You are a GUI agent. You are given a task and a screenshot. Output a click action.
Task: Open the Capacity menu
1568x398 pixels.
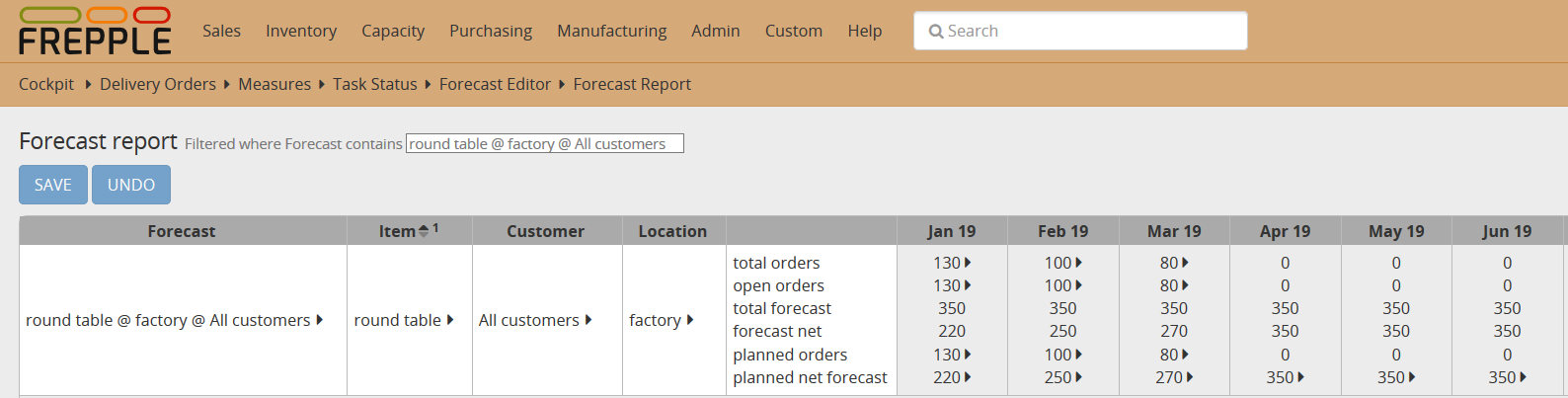tap(393, 31)
